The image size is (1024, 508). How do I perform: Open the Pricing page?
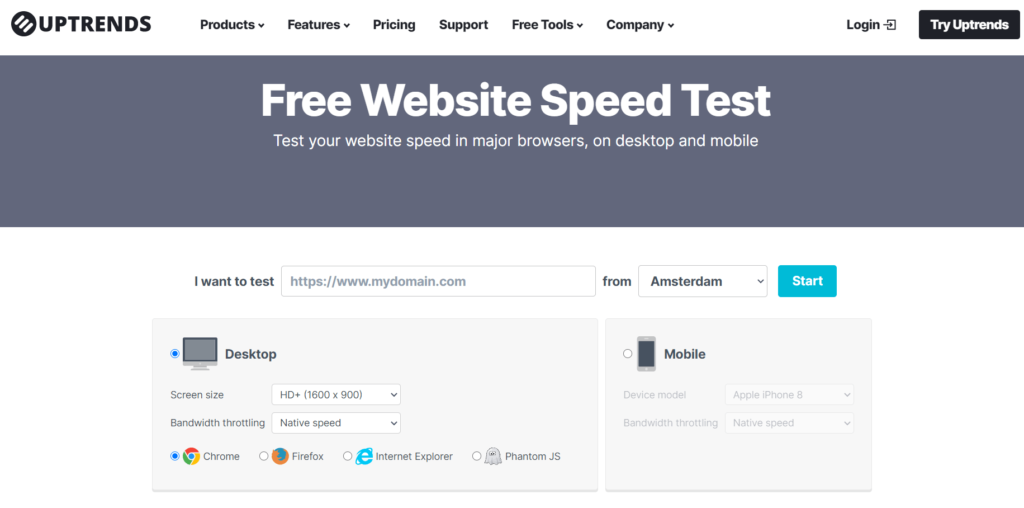[x=394, y=25]
